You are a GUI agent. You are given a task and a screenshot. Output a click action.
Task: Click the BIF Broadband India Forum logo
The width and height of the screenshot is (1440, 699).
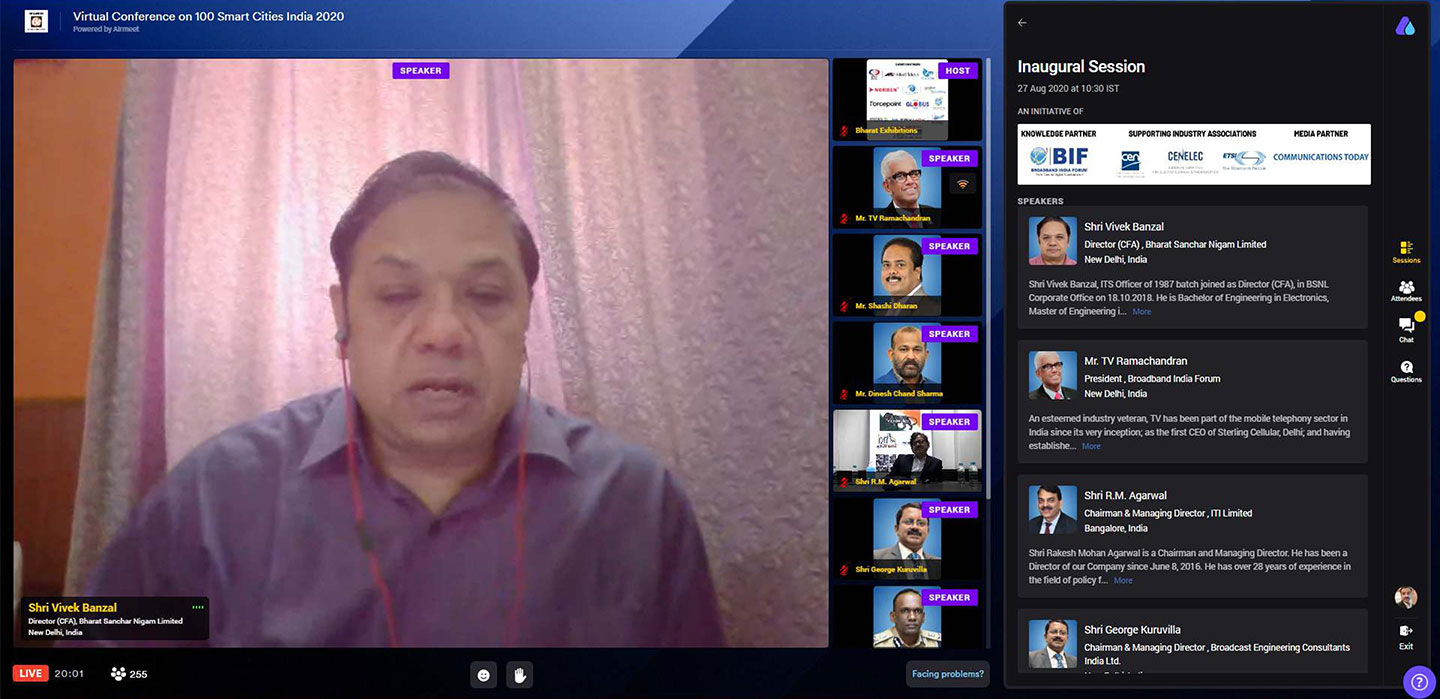click(x=1059, y=161)
